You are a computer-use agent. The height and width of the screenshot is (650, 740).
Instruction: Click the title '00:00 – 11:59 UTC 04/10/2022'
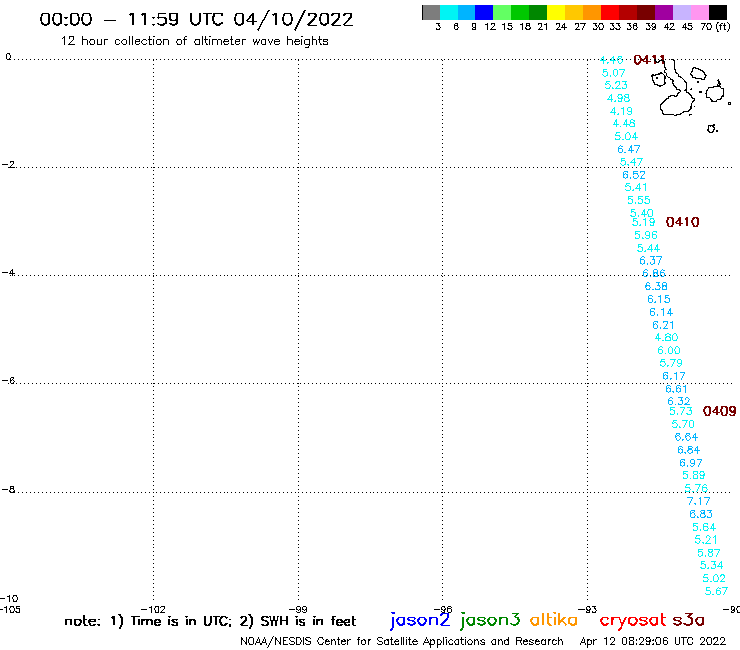(x=196, y=19)
